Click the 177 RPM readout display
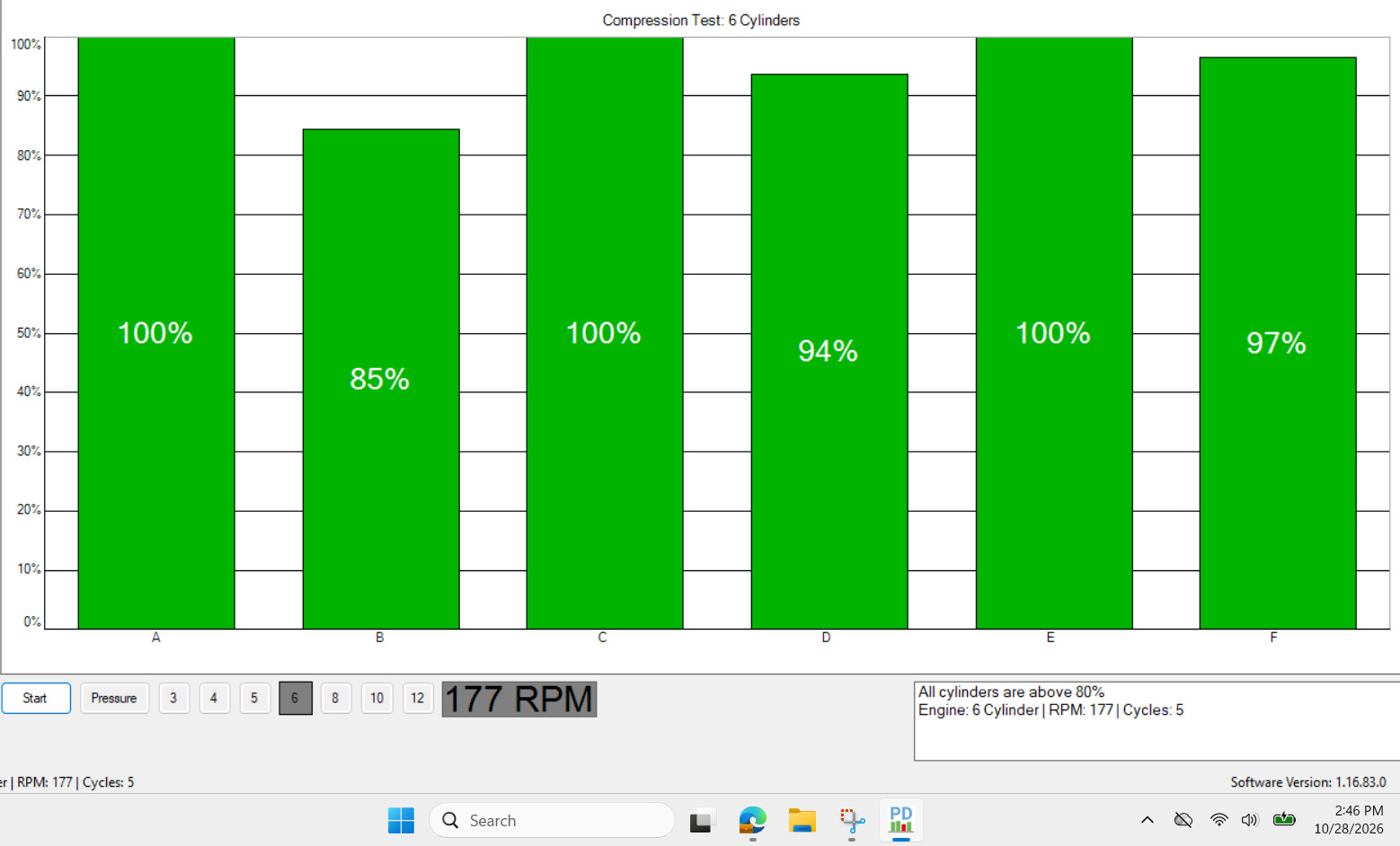The height and width of the screenshot is (846, 1400). pos(519,699)
